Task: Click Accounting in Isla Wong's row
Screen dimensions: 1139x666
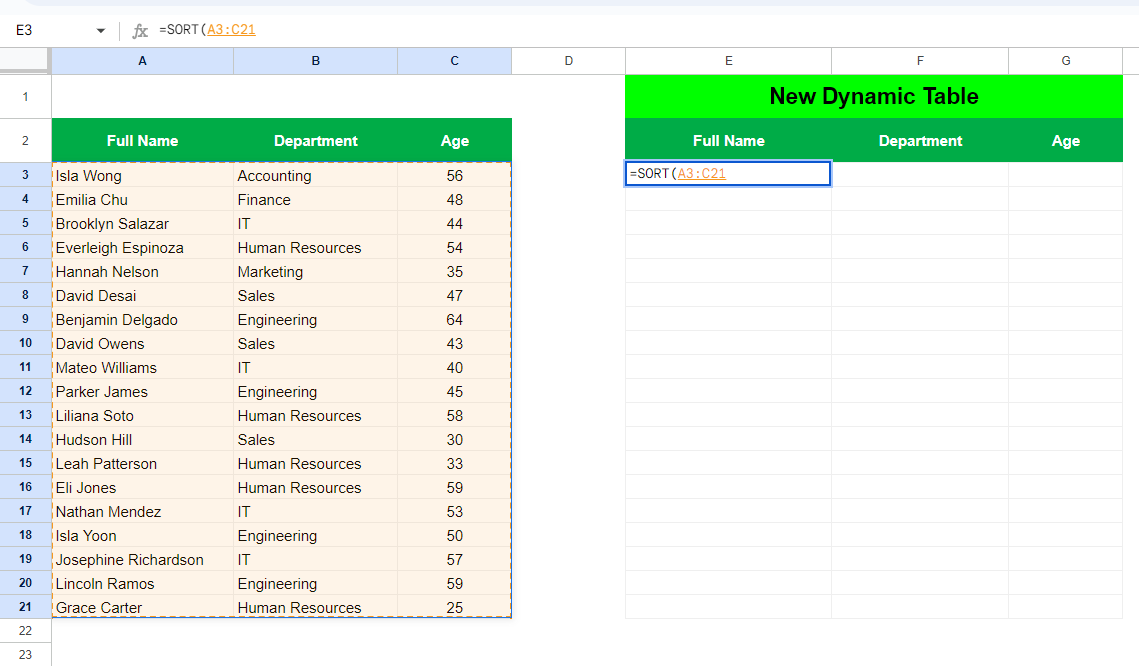Action: coord(315,176)
